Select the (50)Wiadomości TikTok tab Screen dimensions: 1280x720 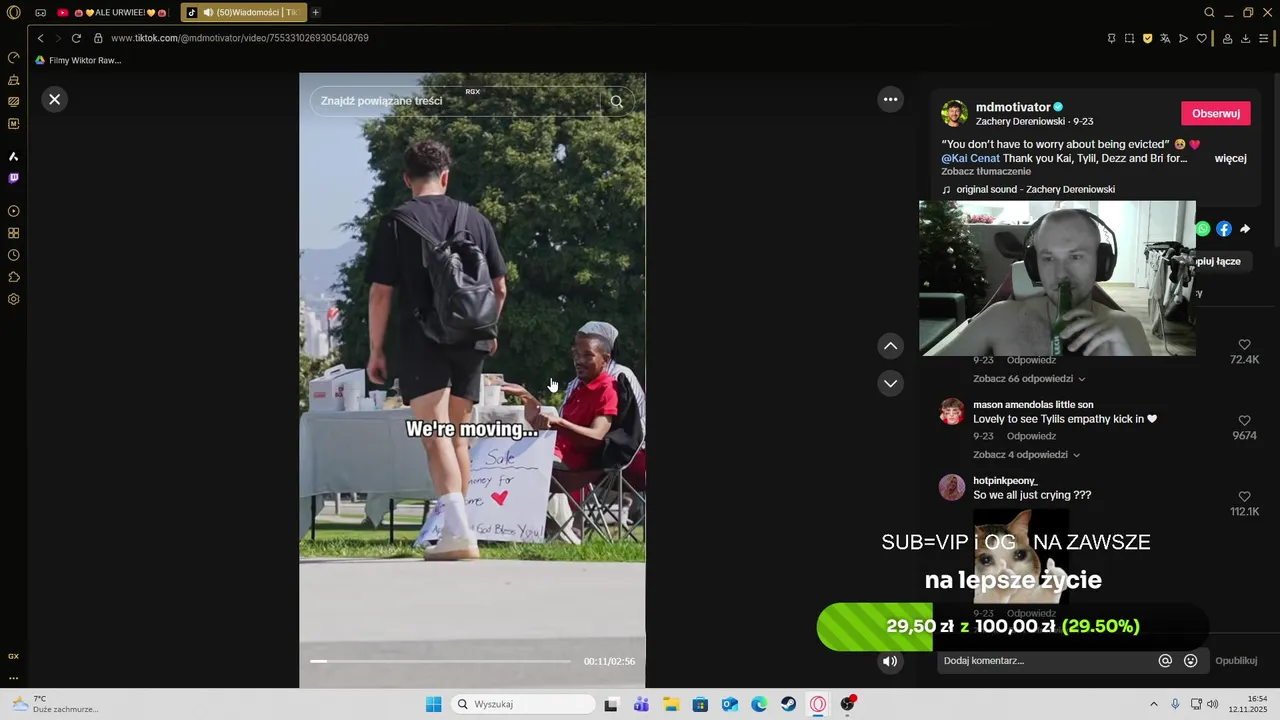click(x=244, y=12)
